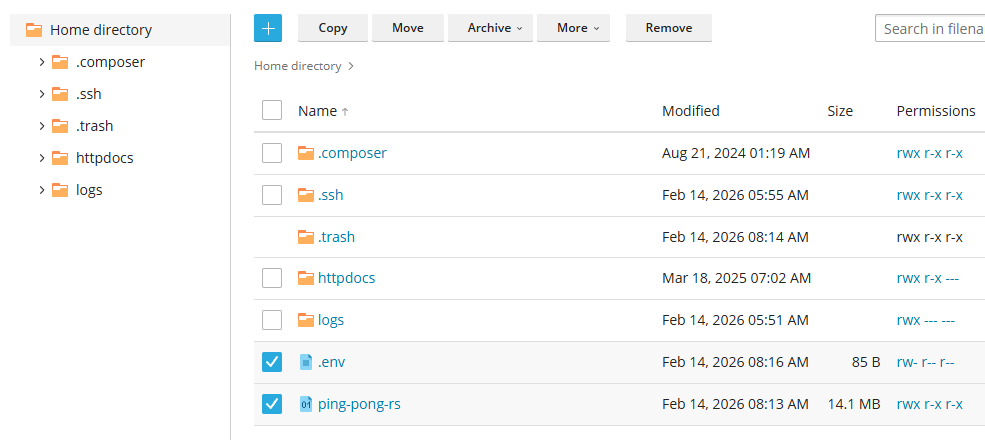
Task: Click the .env file icon
Action: point(306,362)
